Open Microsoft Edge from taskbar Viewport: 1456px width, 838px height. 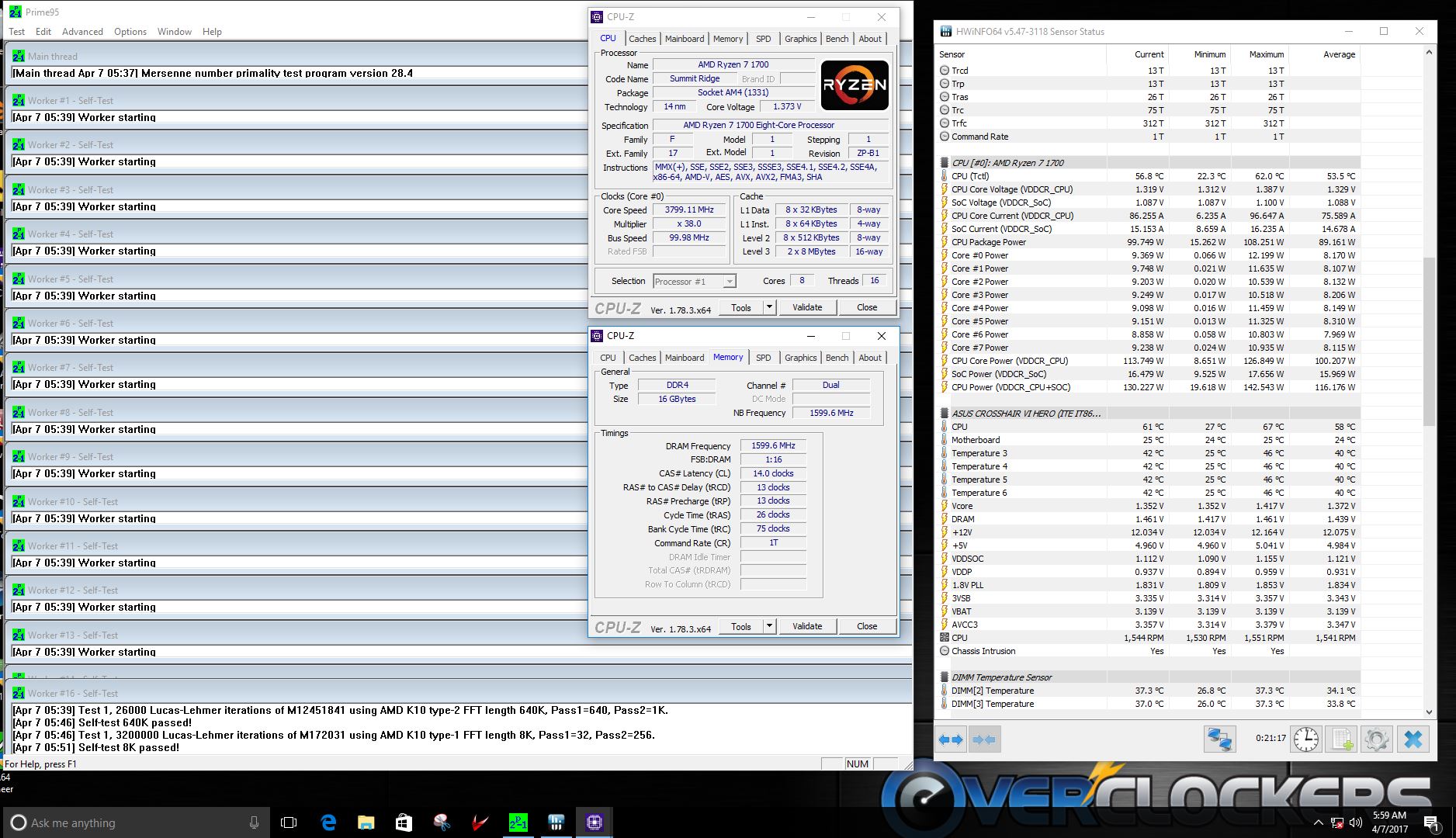pos(328,822)
